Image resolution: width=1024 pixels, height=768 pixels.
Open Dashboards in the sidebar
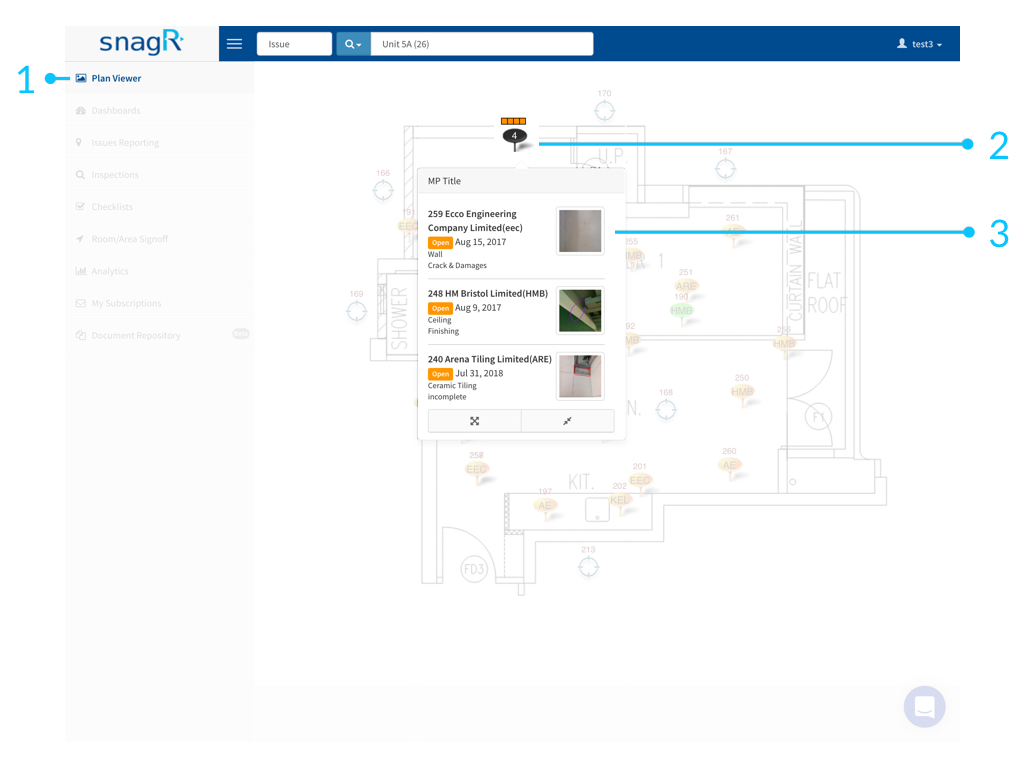159,110
